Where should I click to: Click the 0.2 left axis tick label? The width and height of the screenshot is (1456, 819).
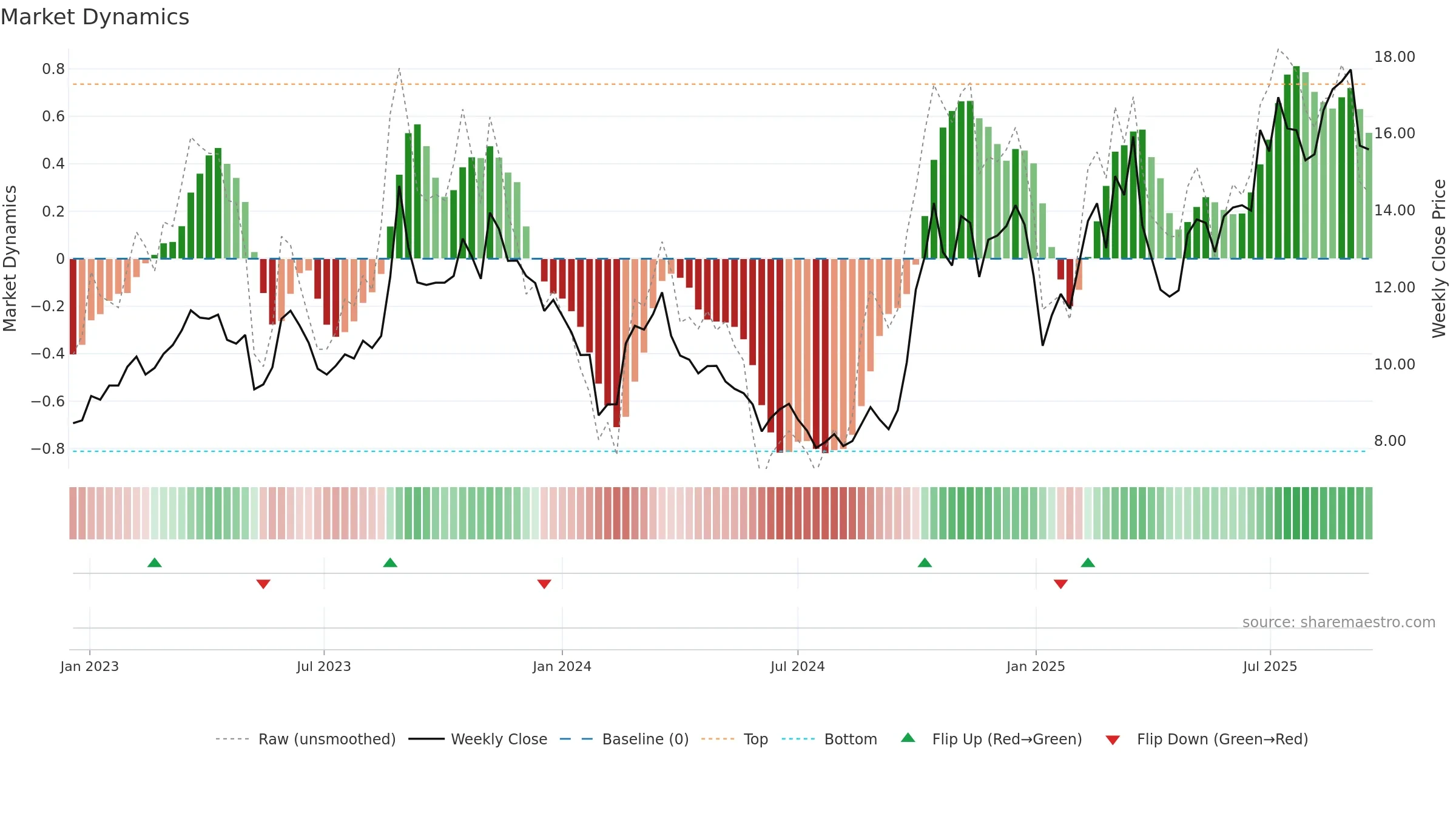pyautogui.click(x=53, y=212)
